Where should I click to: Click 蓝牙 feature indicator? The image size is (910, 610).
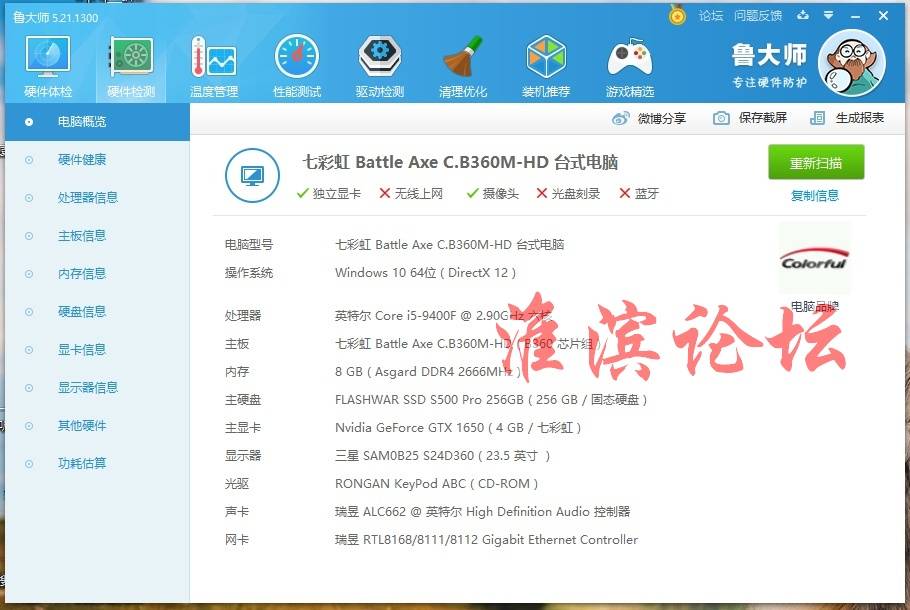(x=639, y=193)
